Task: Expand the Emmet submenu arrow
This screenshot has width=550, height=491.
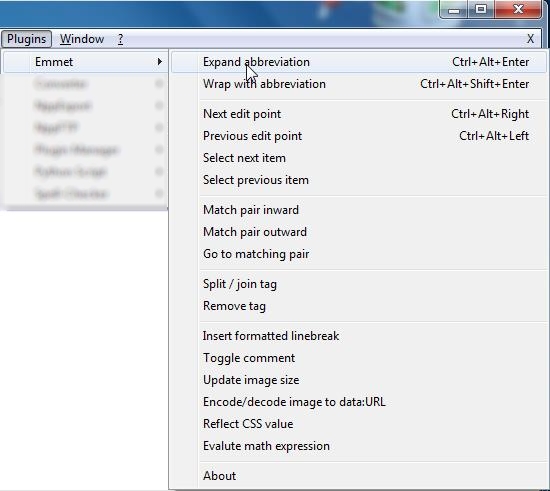Action: [x=160, y=62]
